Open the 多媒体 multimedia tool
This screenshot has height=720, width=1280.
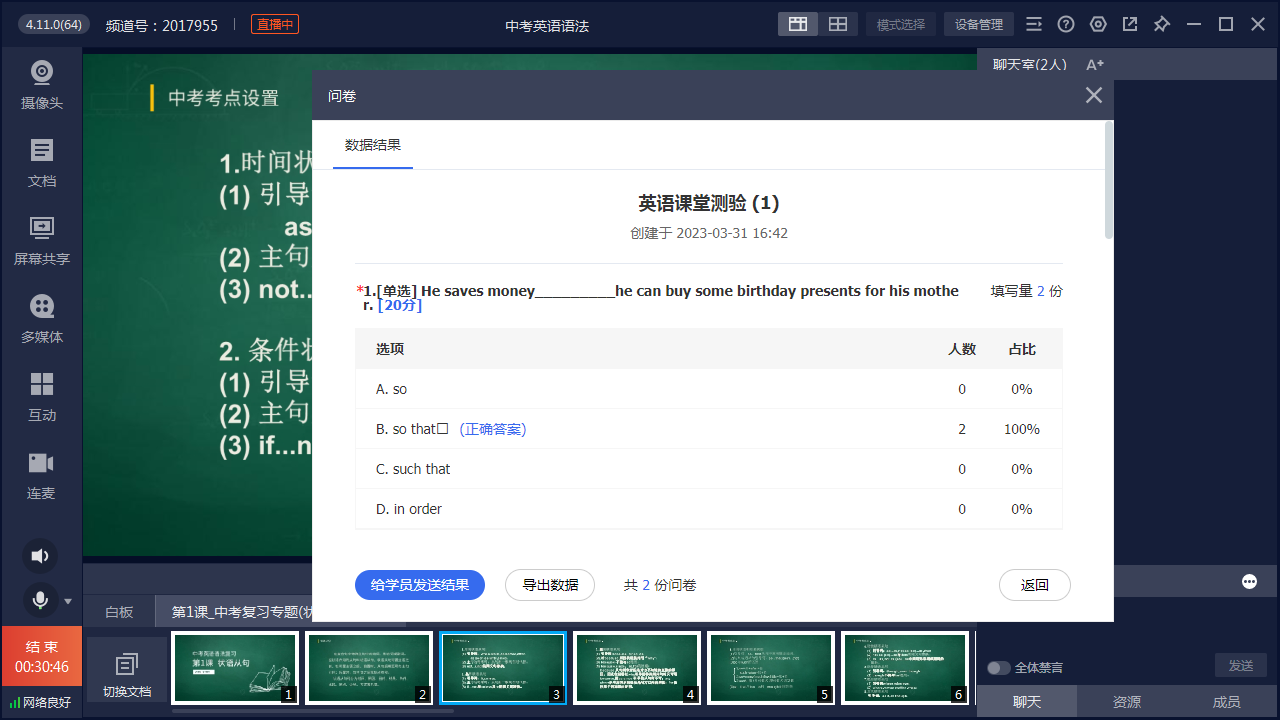point(41,318)
